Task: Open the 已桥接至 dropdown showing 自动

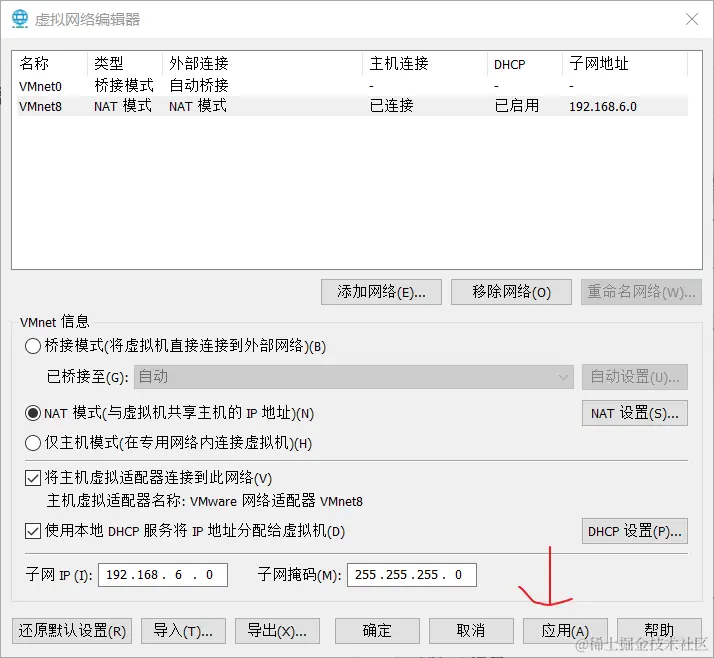Action: point(354,377)
